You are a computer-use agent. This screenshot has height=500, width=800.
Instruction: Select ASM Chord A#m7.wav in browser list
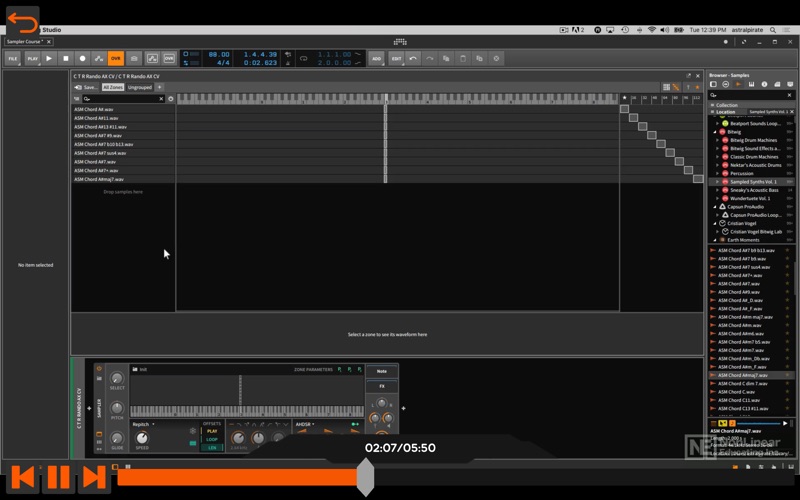(740, 350)
